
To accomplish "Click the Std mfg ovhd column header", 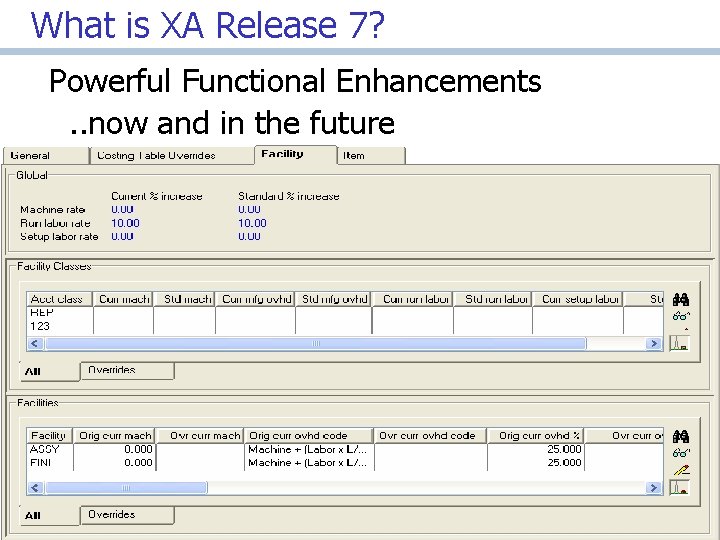I will tap(333, 299).
